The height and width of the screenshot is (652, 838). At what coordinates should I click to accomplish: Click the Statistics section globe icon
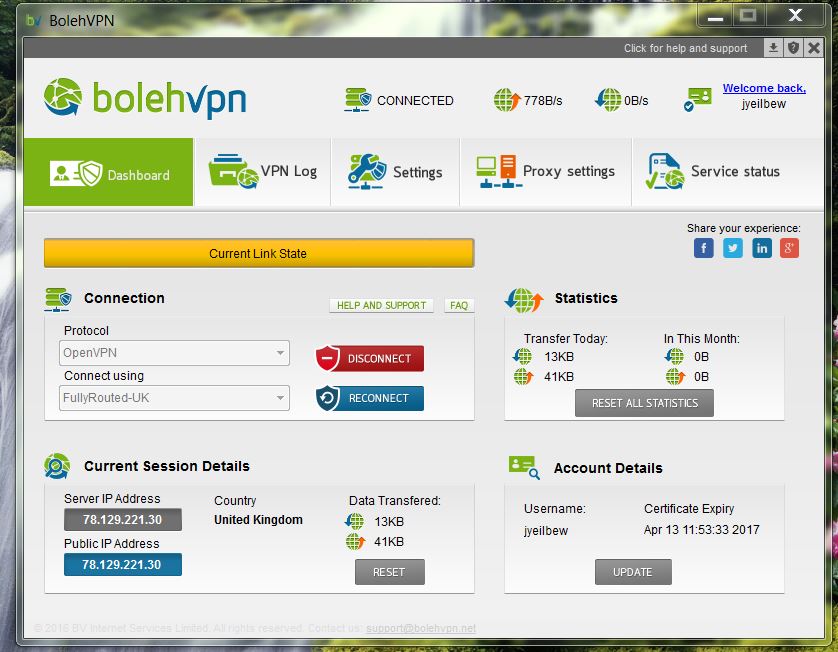524,300
